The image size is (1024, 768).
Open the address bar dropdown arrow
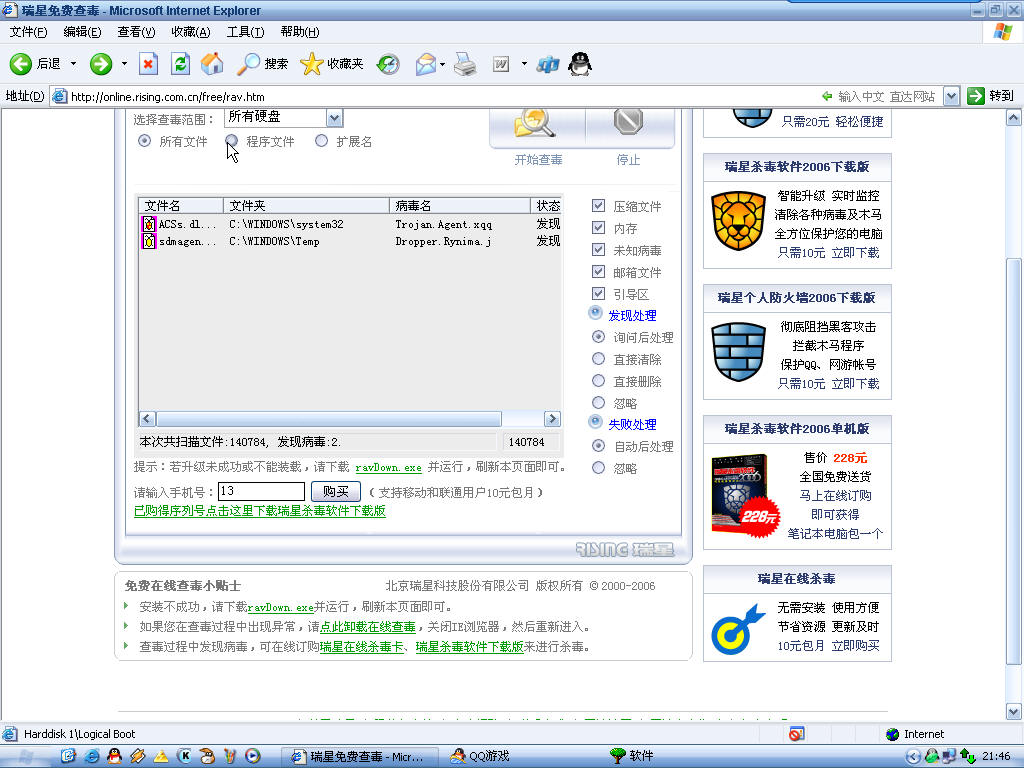point(952,97)
